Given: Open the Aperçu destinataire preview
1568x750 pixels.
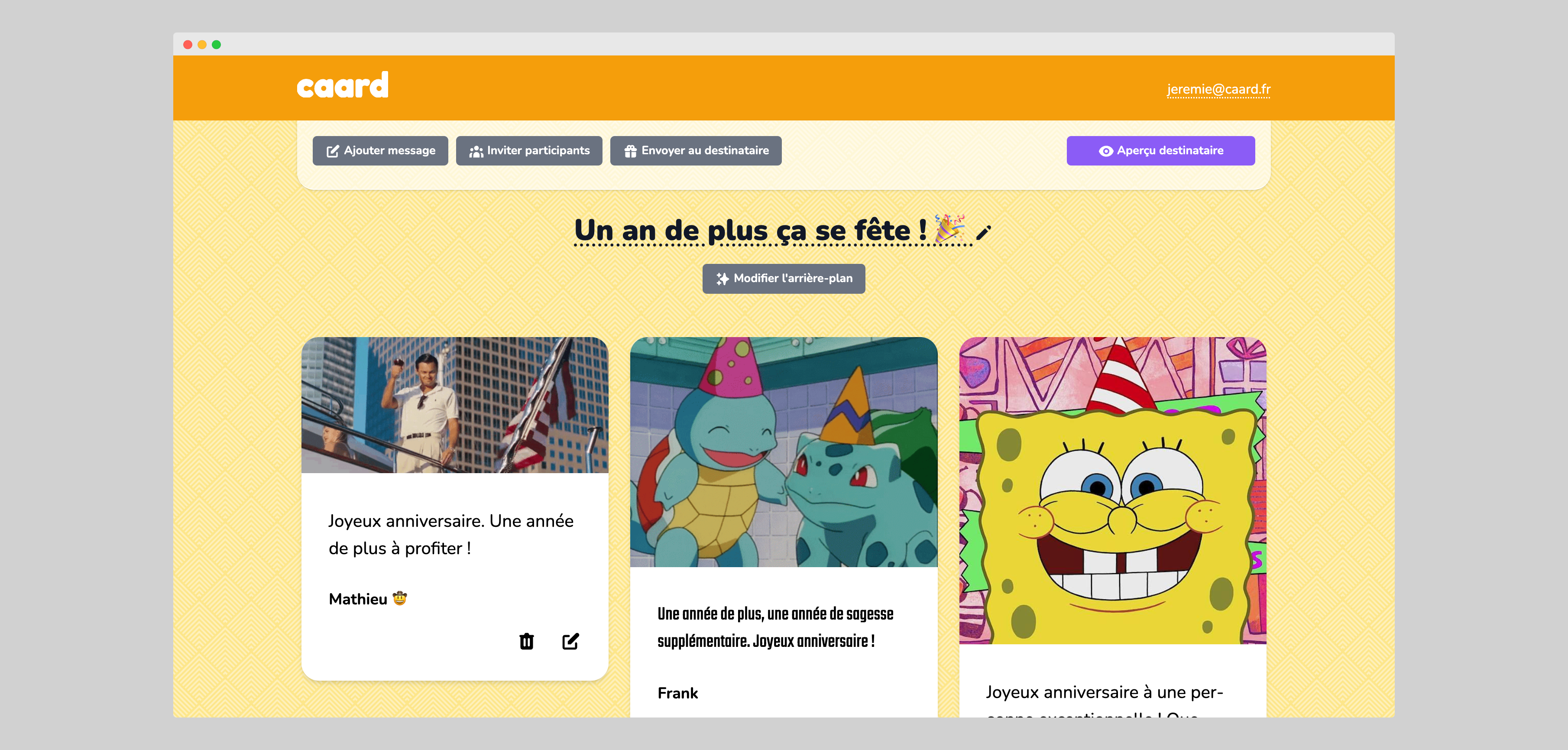Looking at the screenshot, I should click(x=1161, y=150).
